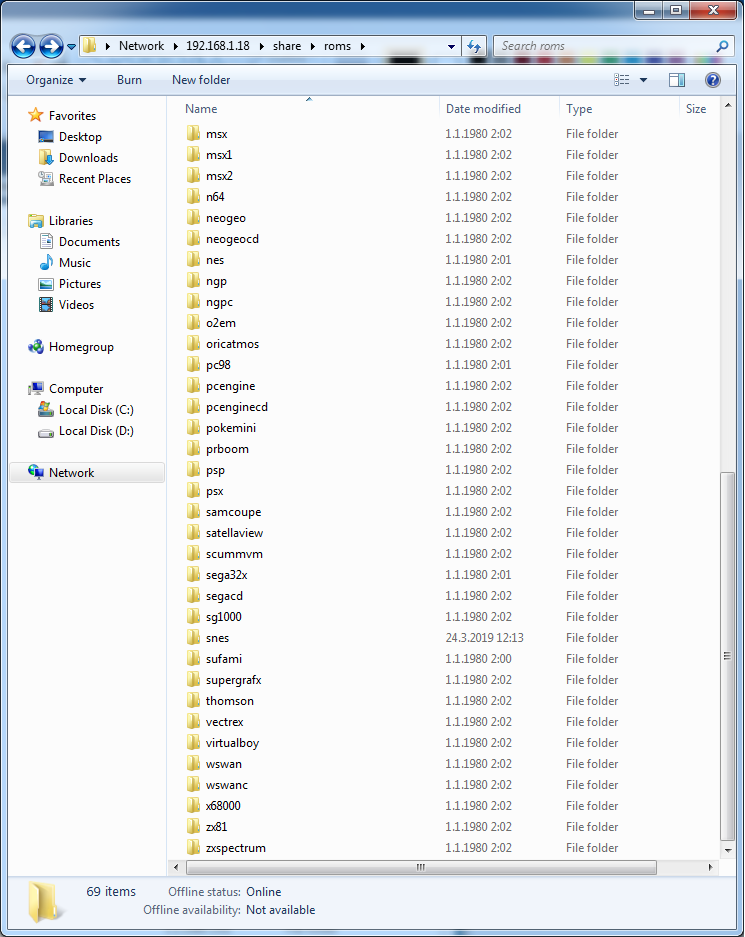
Task: Go back with the Back arrow button
Action: (x=23, y=46)
